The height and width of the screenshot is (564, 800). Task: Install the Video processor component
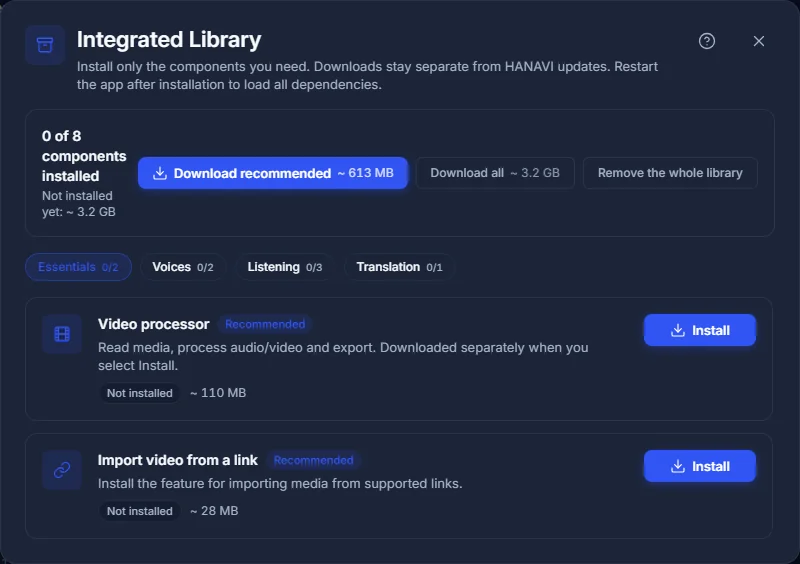click(x=699, y=330)
